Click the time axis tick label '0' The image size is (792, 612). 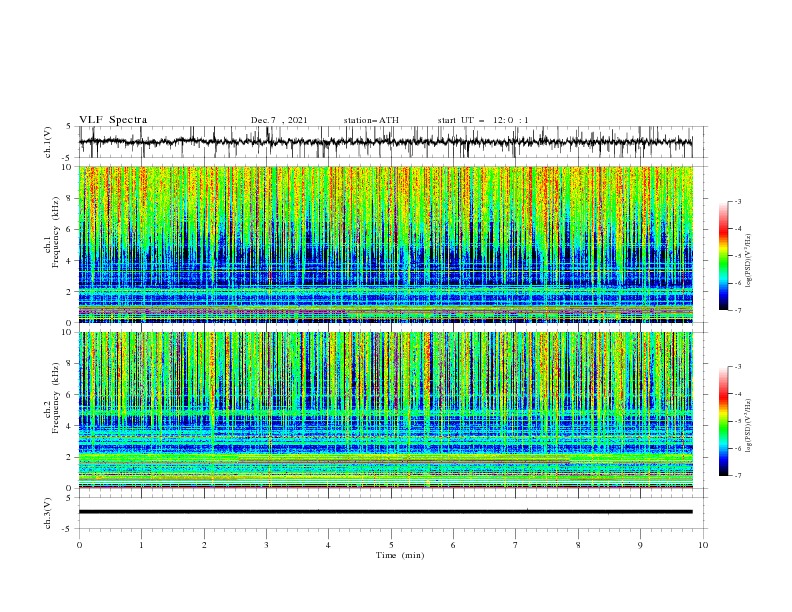79,545
